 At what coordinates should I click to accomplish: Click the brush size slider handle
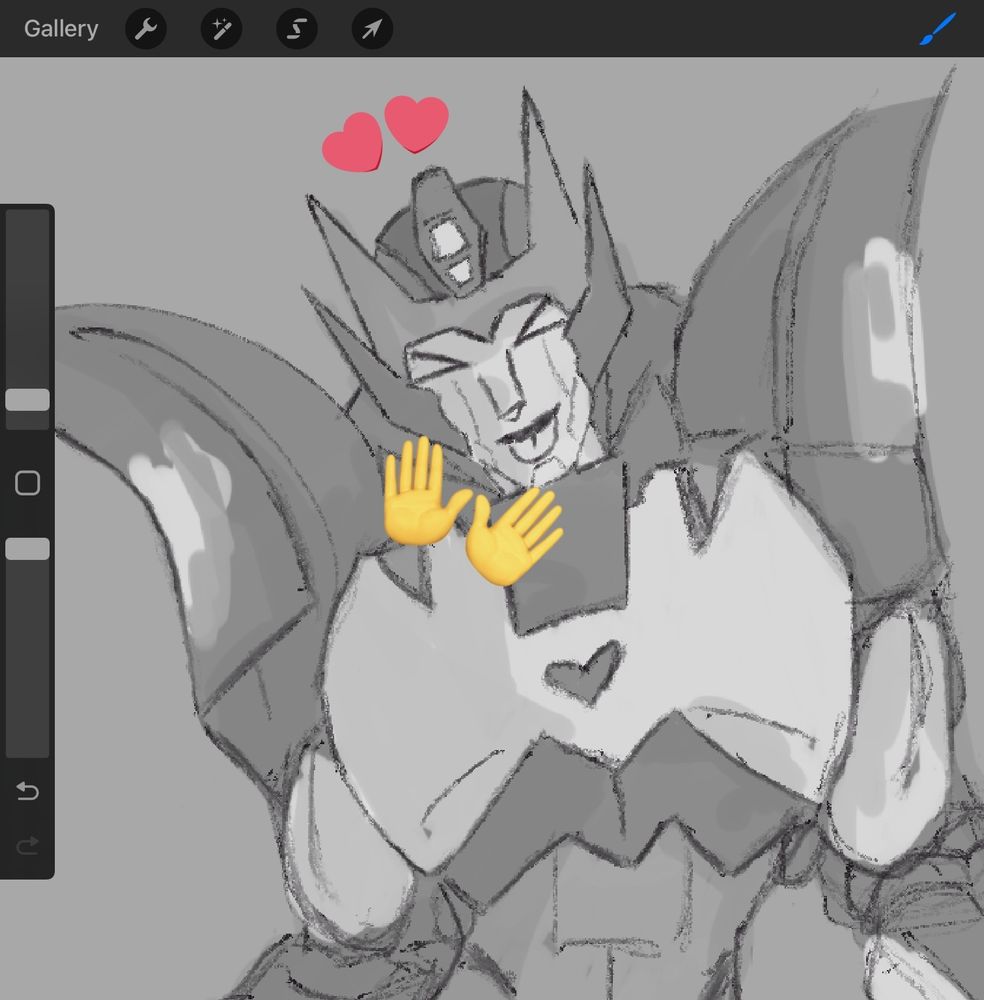pyautogui.click(x=27, y=400)
